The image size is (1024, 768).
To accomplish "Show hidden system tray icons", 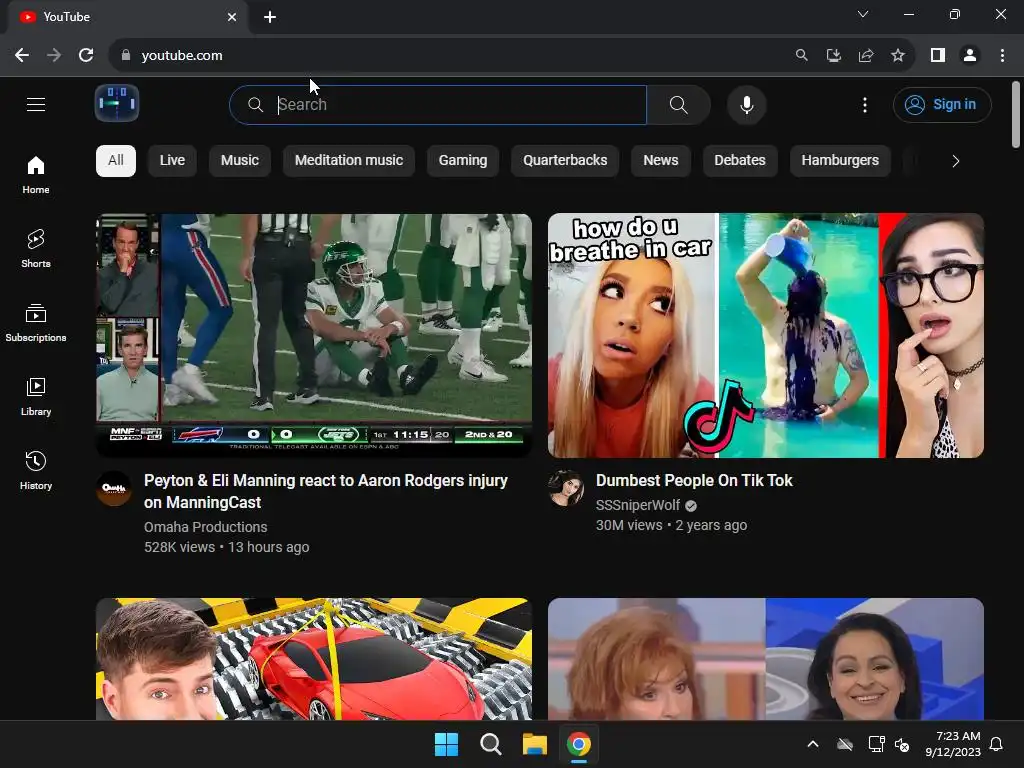I will [813, 744].
